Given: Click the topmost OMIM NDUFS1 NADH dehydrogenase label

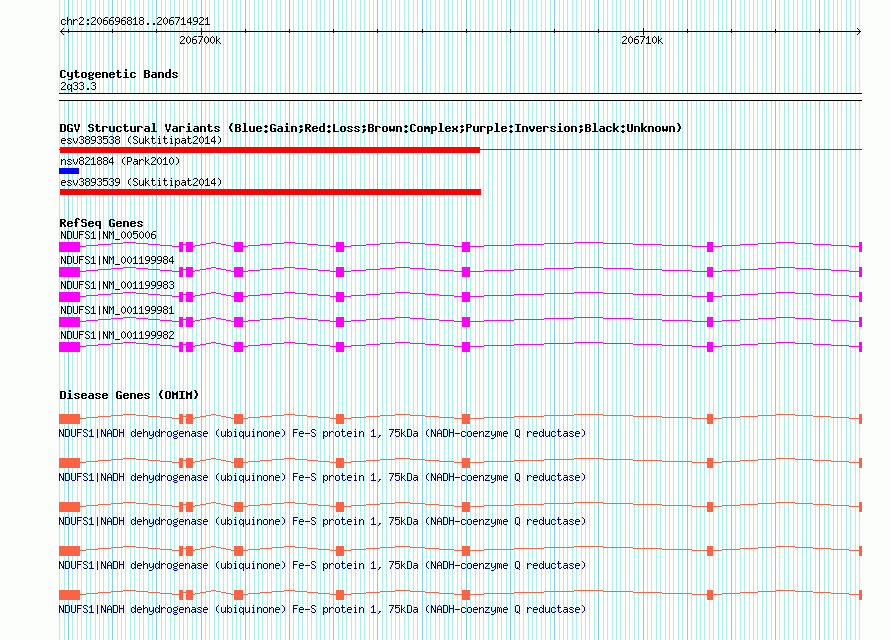Looking at the screenshot, I should coord(322,433).
